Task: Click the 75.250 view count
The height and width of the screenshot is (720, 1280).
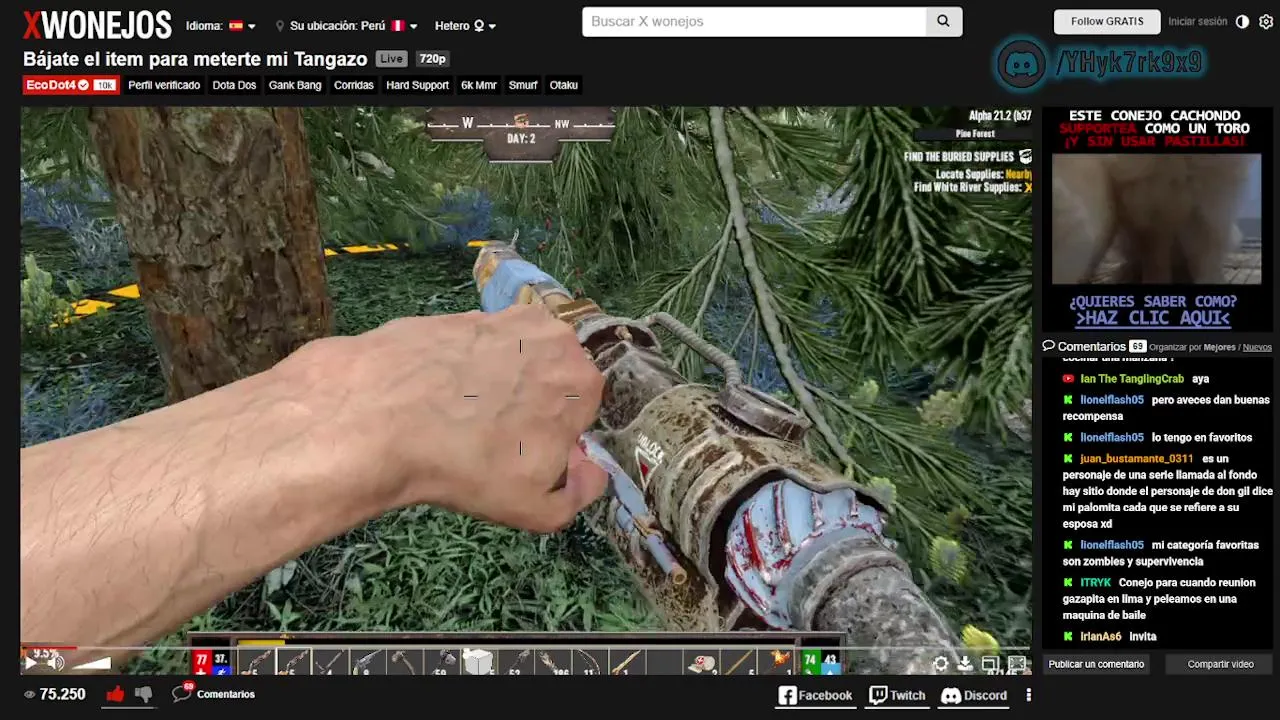Action: 54,694
